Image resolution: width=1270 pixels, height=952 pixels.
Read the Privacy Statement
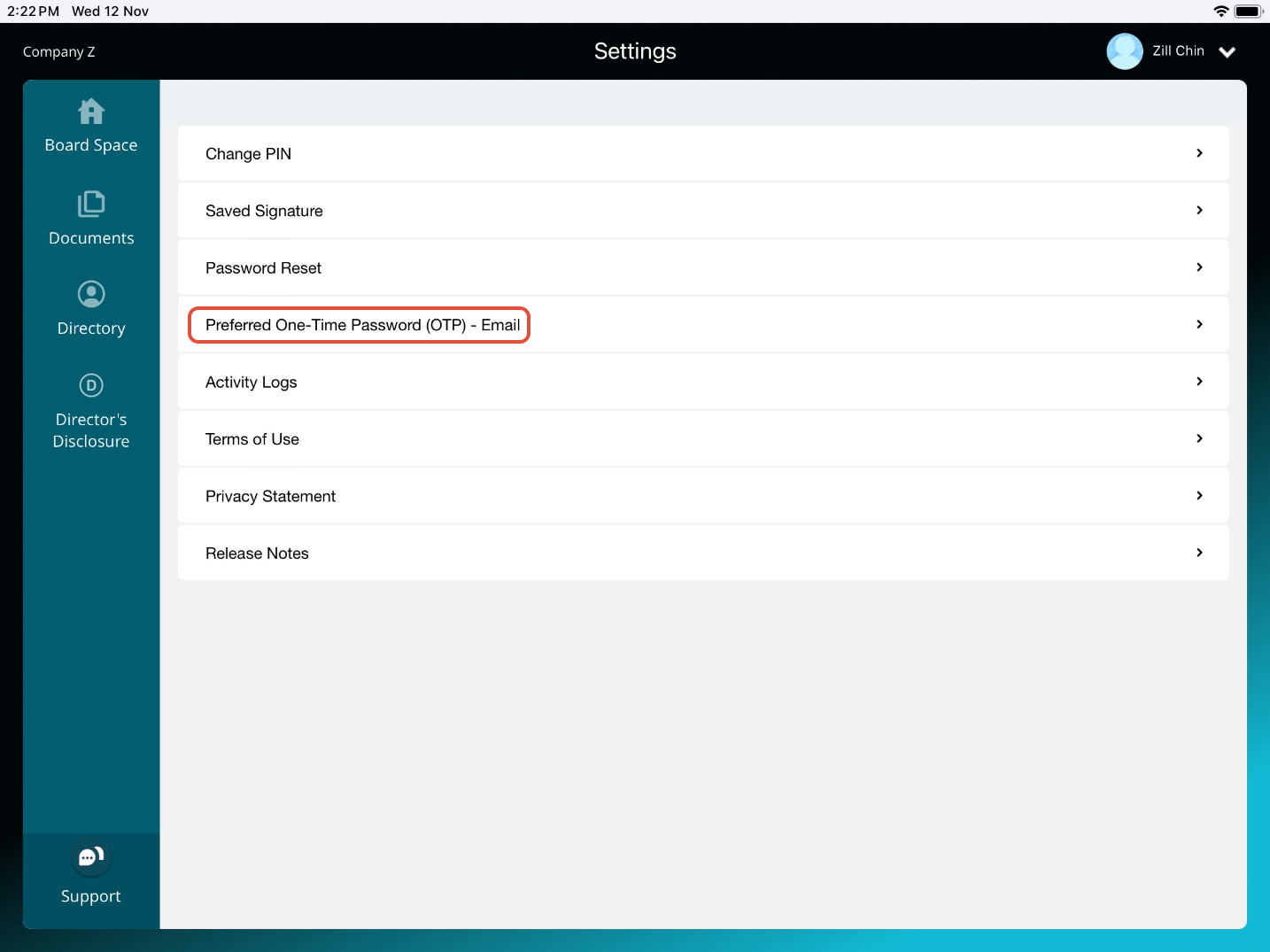click(703, 496)
